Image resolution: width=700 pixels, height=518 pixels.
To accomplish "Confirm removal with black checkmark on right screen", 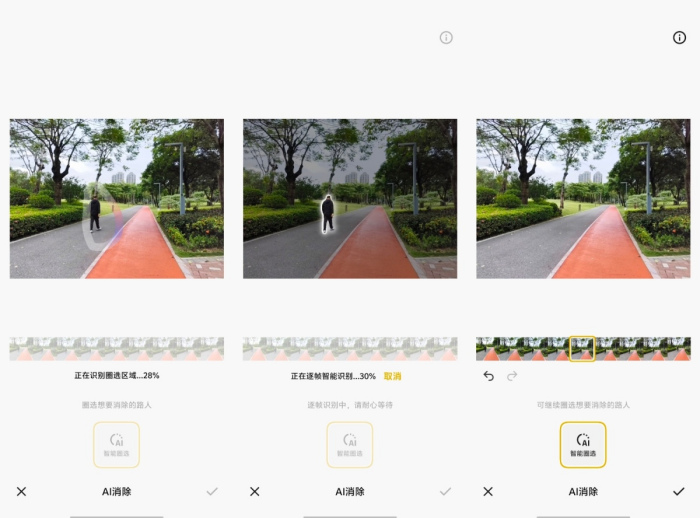I will point(679,492).
